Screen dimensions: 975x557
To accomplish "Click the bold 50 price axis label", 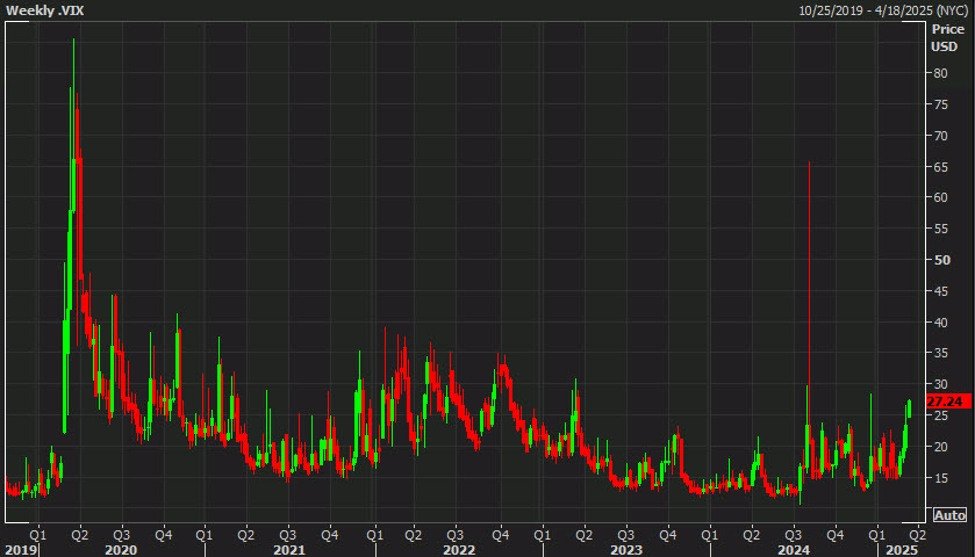I will pyautogui.click(x=942, y=260).
